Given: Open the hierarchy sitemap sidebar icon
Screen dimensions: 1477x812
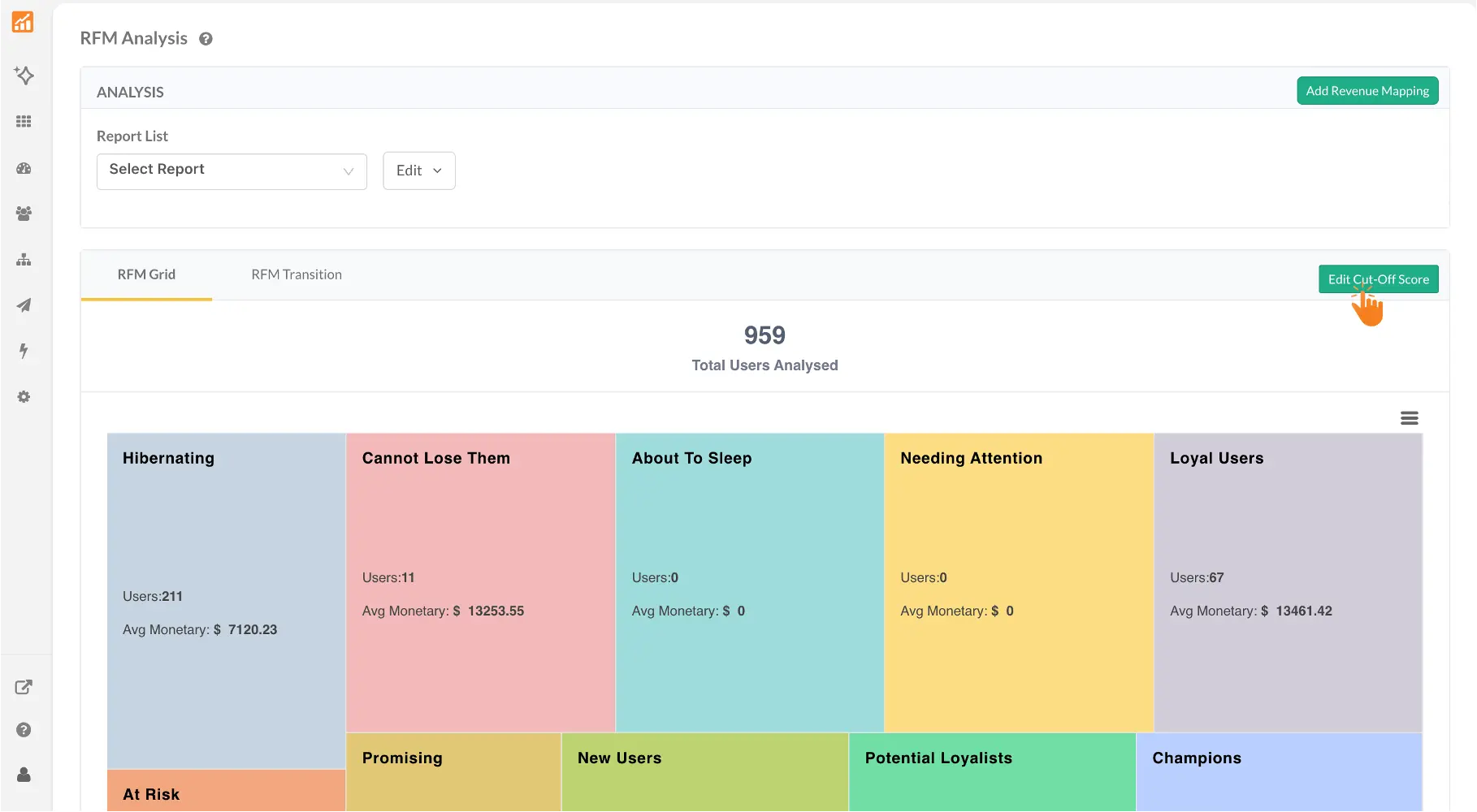Looking at the screenshot, I should [24, 260].
